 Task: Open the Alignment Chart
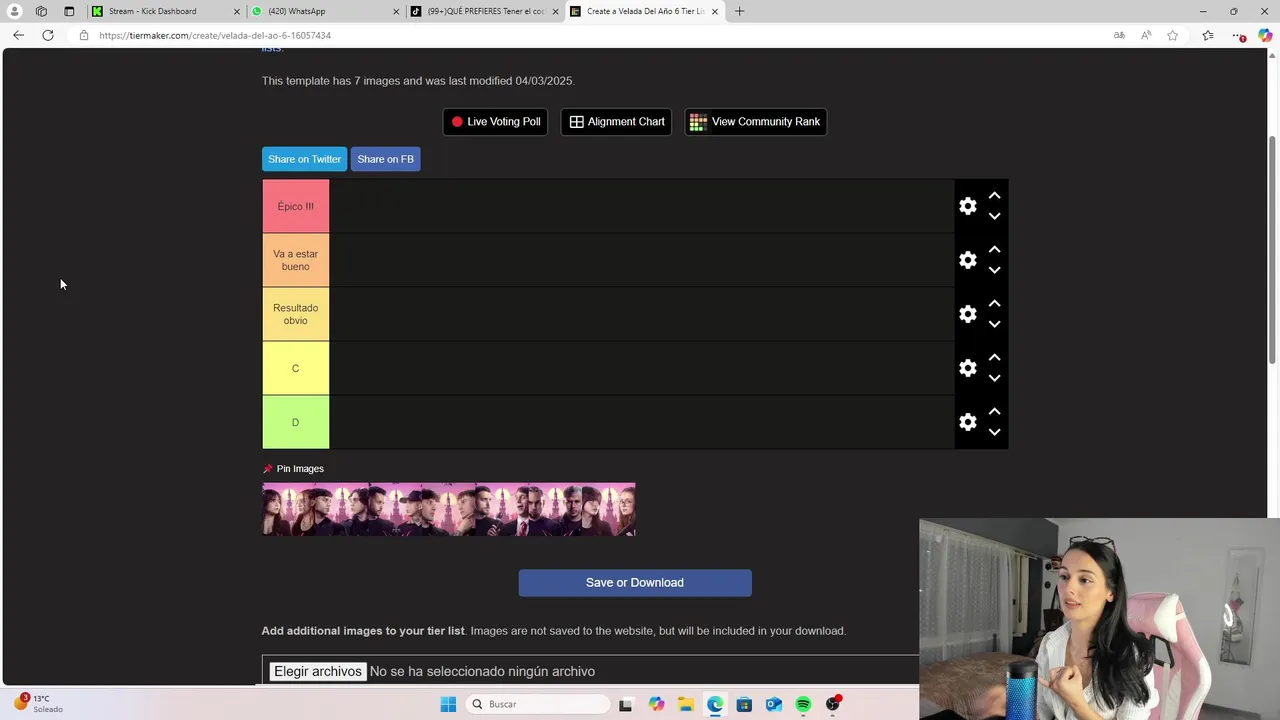(x=616, y=122)
